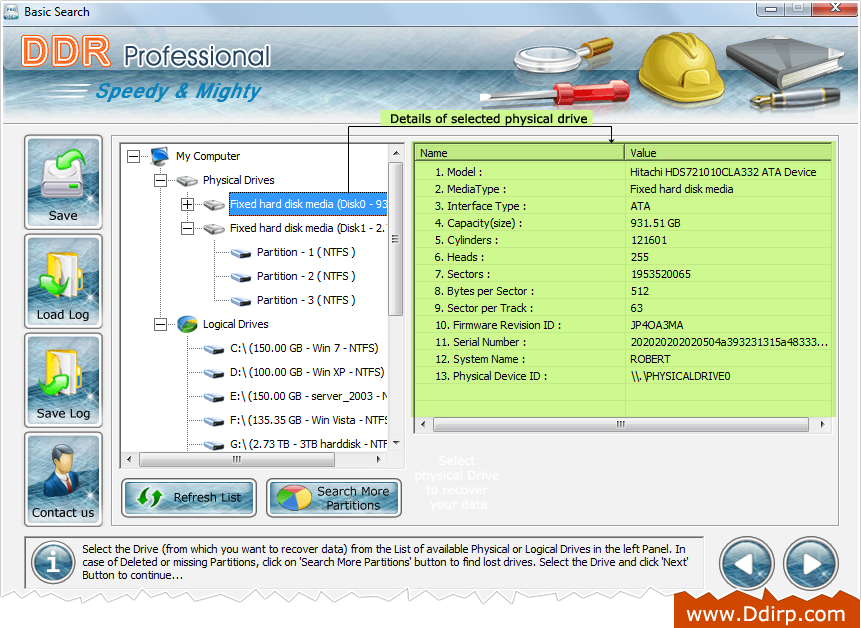
Task: Click the F:\ drive icon
Action: pyautogui.click(x=214, y=421)
